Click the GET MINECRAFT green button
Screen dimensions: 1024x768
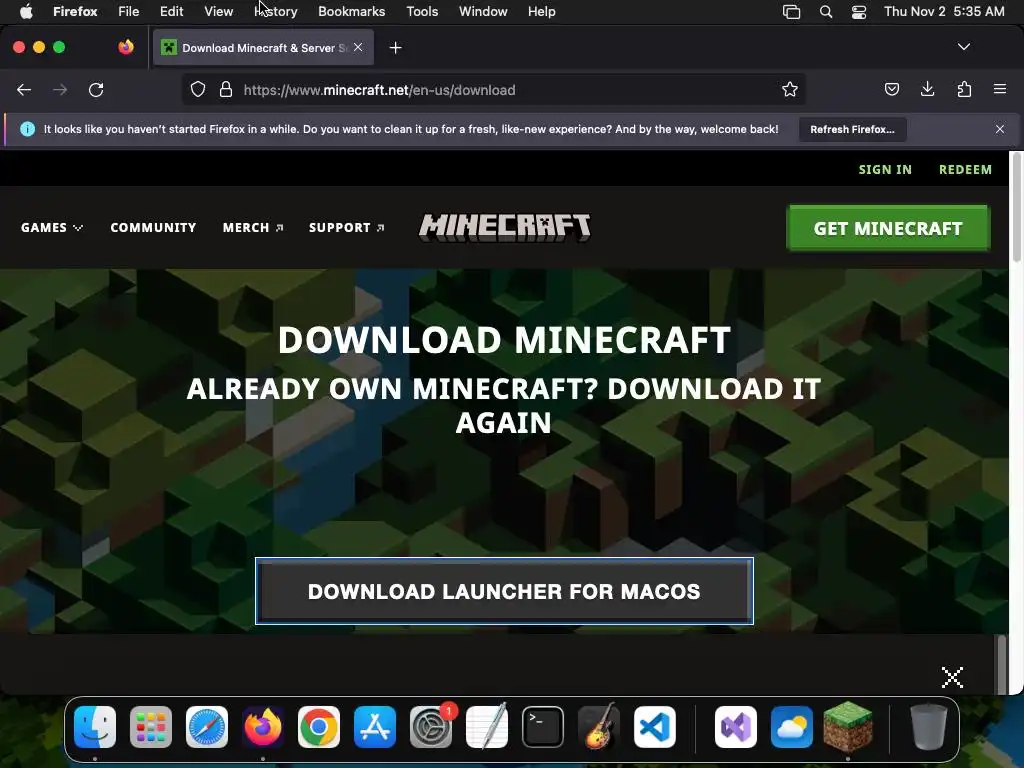pos(888,228)
